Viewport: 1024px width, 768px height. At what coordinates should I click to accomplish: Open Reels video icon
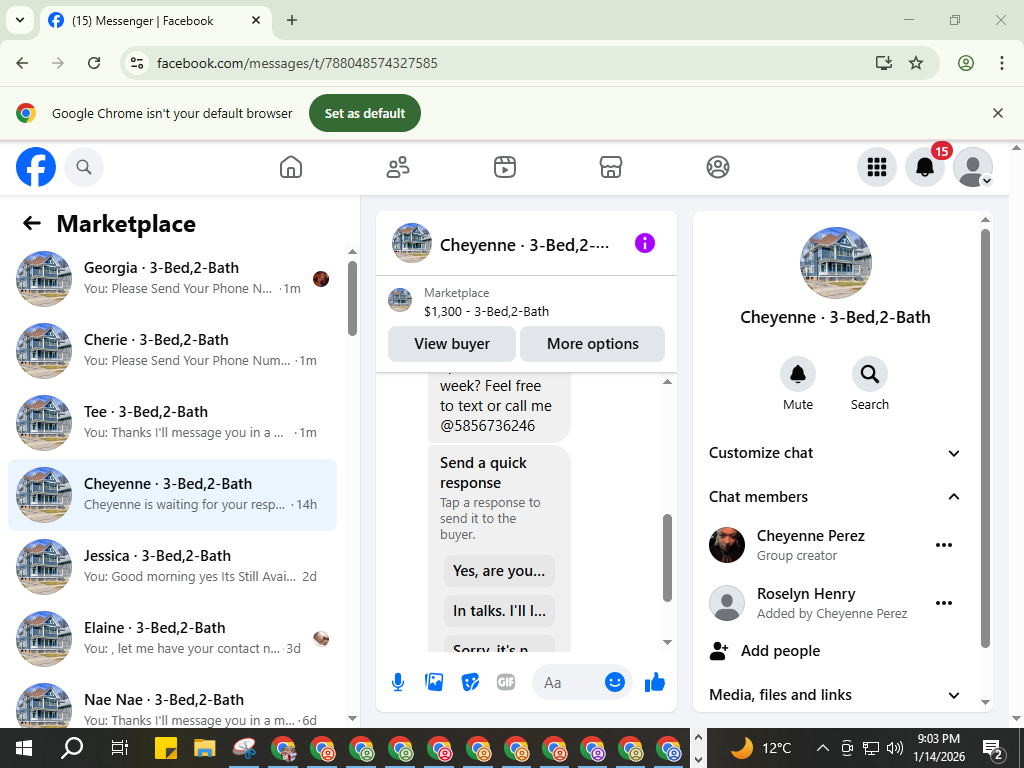pyautogui.click(x=504, y=167)
